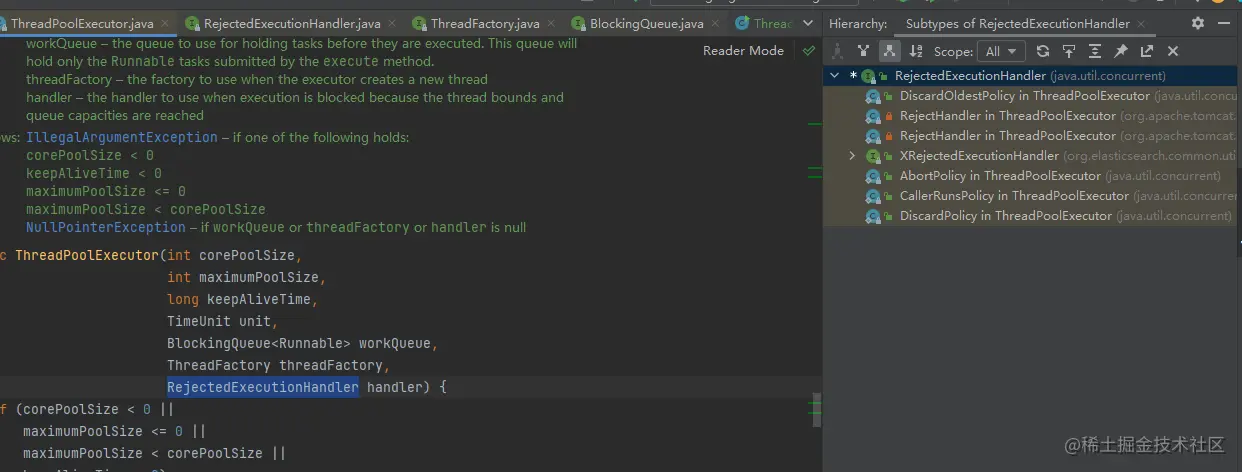This screenshot has width=1242, height=472.
Task: Pin the Hierarchy tab
Action: click(1121, 51)
